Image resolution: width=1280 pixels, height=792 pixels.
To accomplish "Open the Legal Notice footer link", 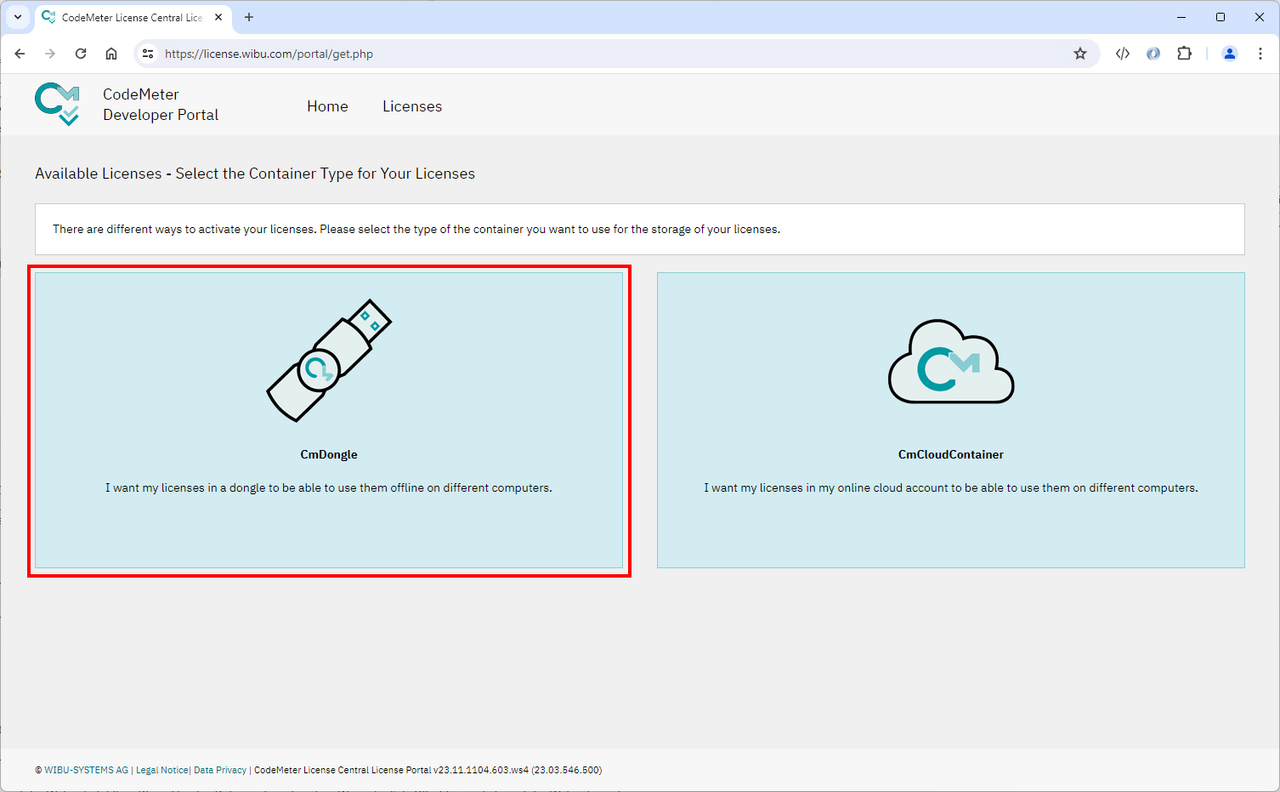I will (161, 770).
